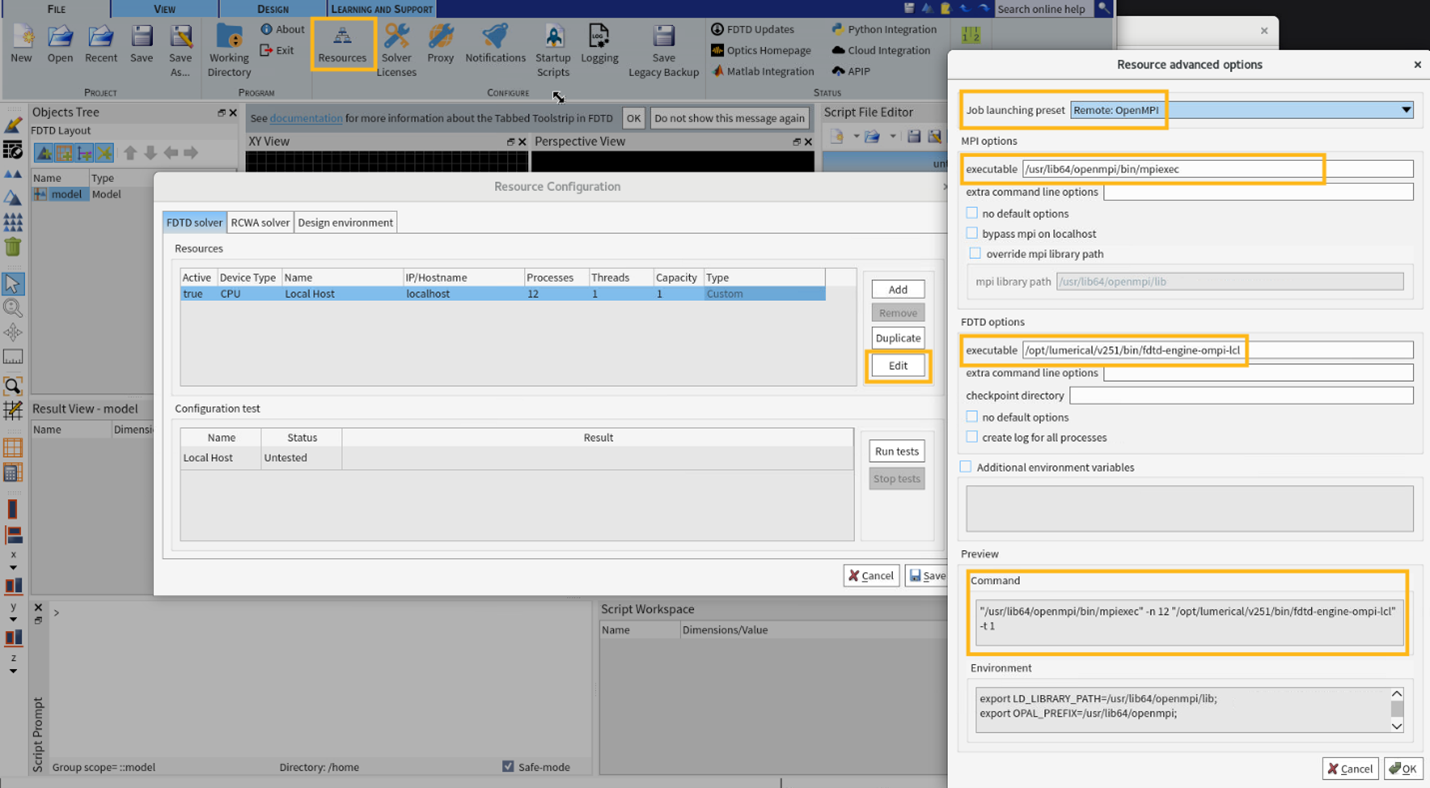Open Python Integration status item
Image resolution: width=1430 pixels, height=788 pixels.
[883, 29]
